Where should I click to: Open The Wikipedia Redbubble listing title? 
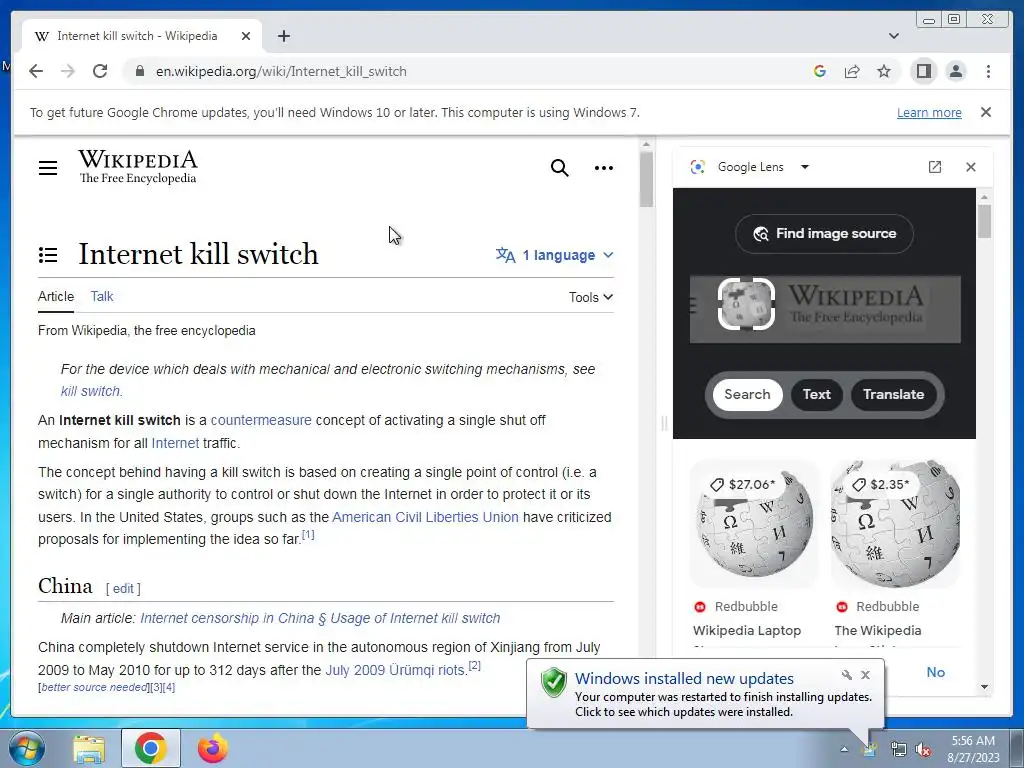tap(878, 631)
